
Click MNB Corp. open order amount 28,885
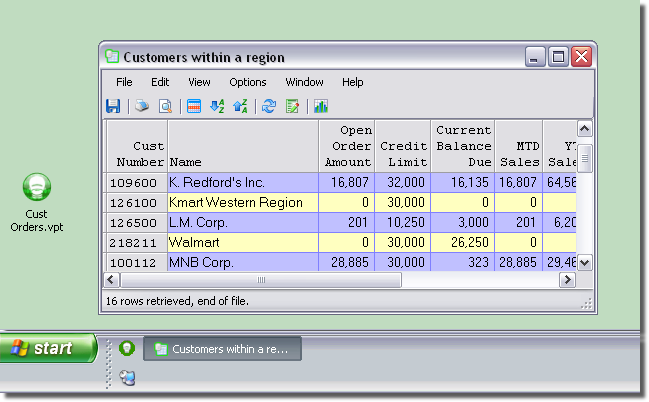coord(347,262)
